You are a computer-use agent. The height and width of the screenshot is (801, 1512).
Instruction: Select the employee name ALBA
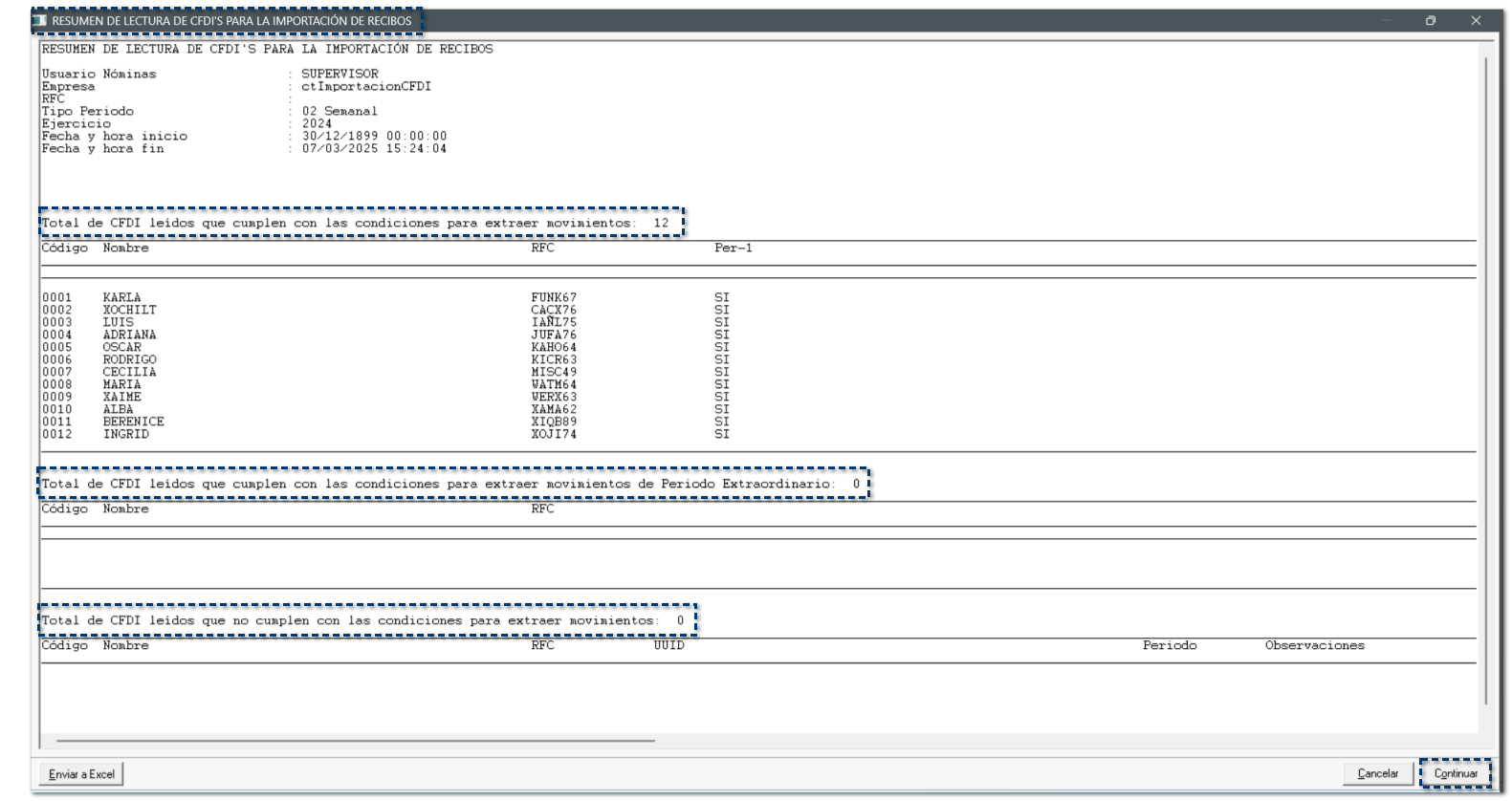pyautogui.click(x=119, y=409)
